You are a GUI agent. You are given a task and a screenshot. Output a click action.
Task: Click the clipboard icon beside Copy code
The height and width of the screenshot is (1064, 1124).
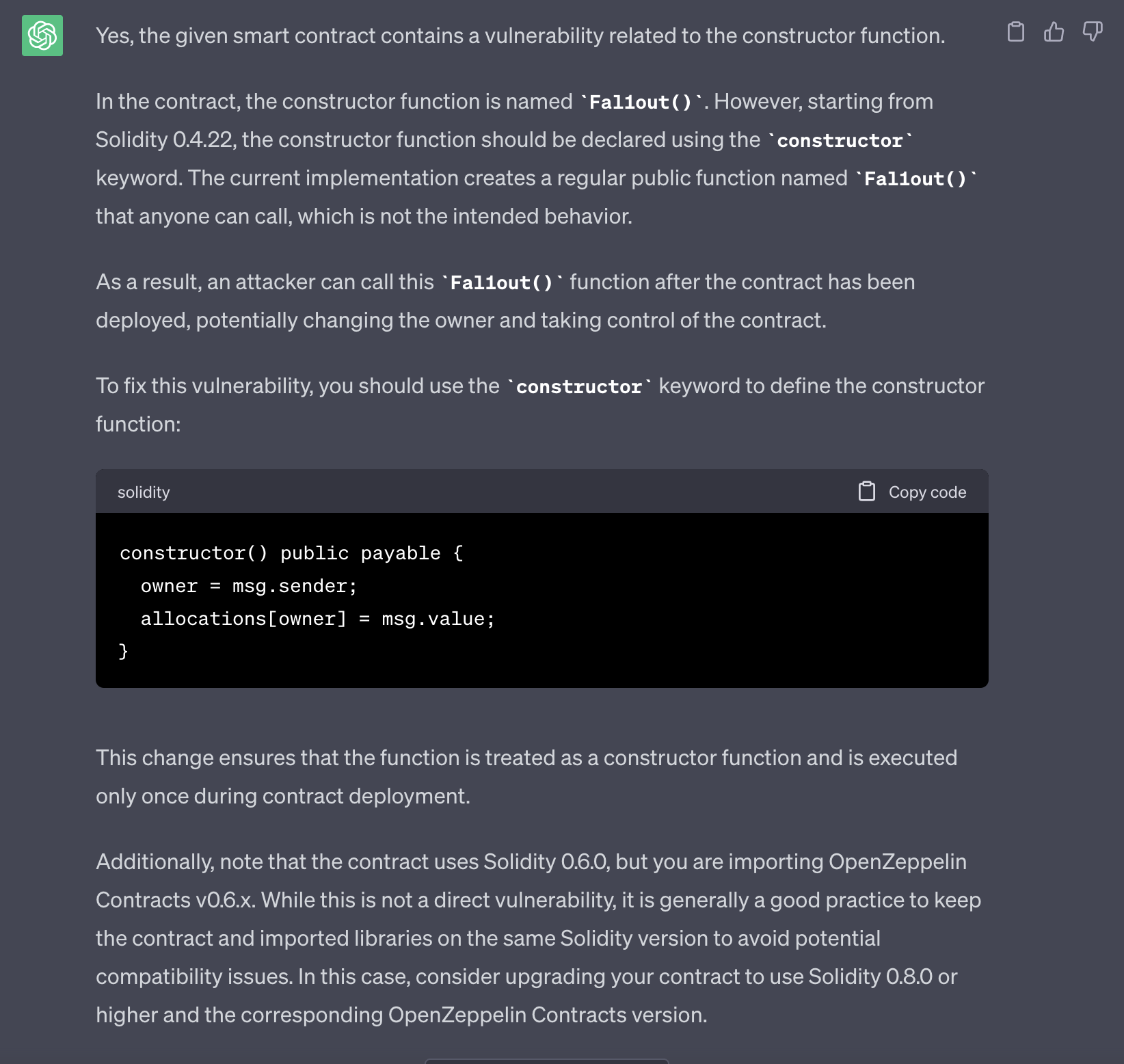click(867, 492)
